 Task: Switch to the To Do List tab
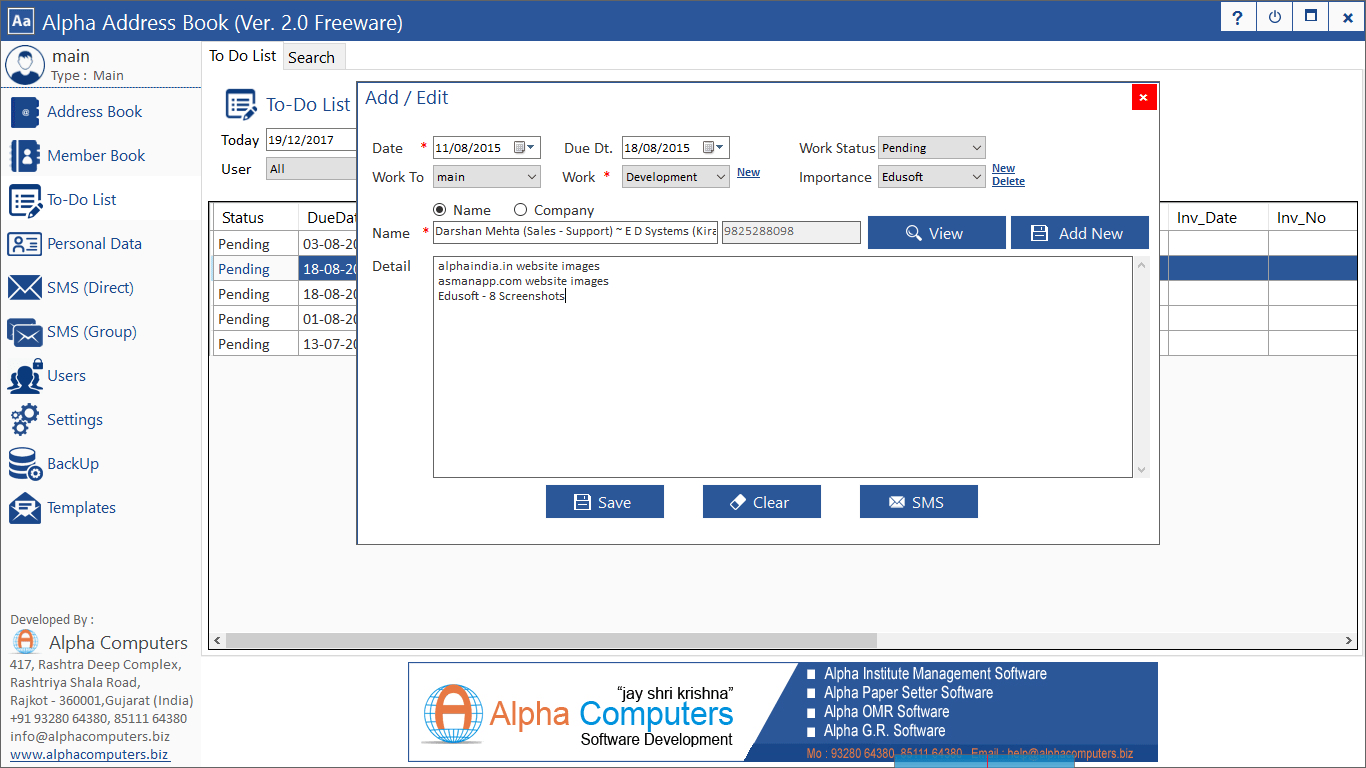(x=242, y=56)
